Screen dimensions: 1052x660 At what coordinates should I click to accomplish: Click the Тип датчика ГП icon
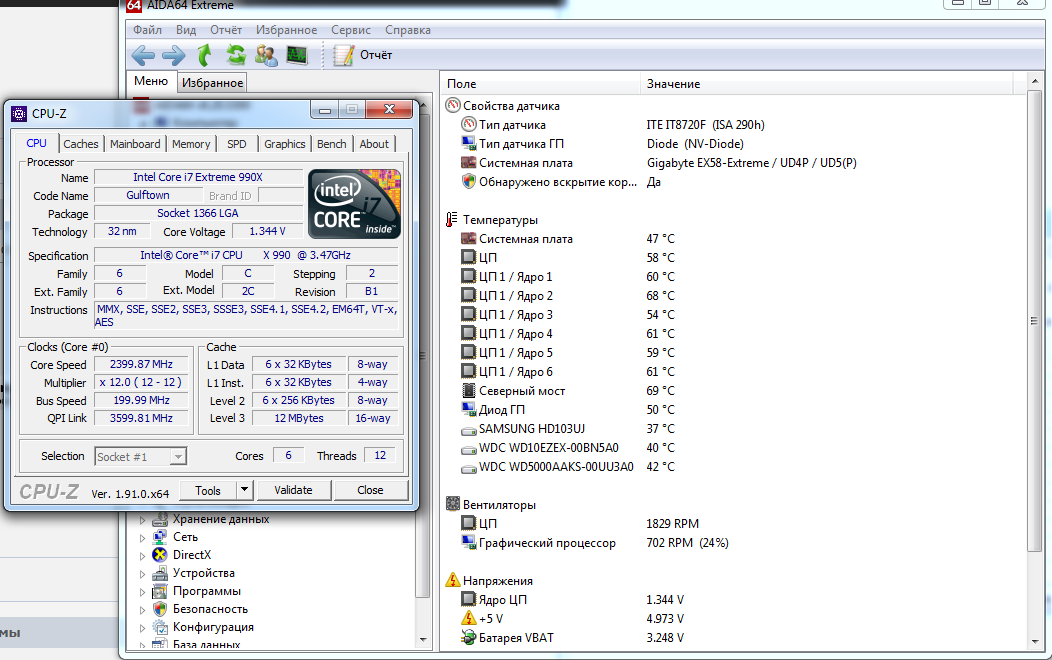point(468,143)
